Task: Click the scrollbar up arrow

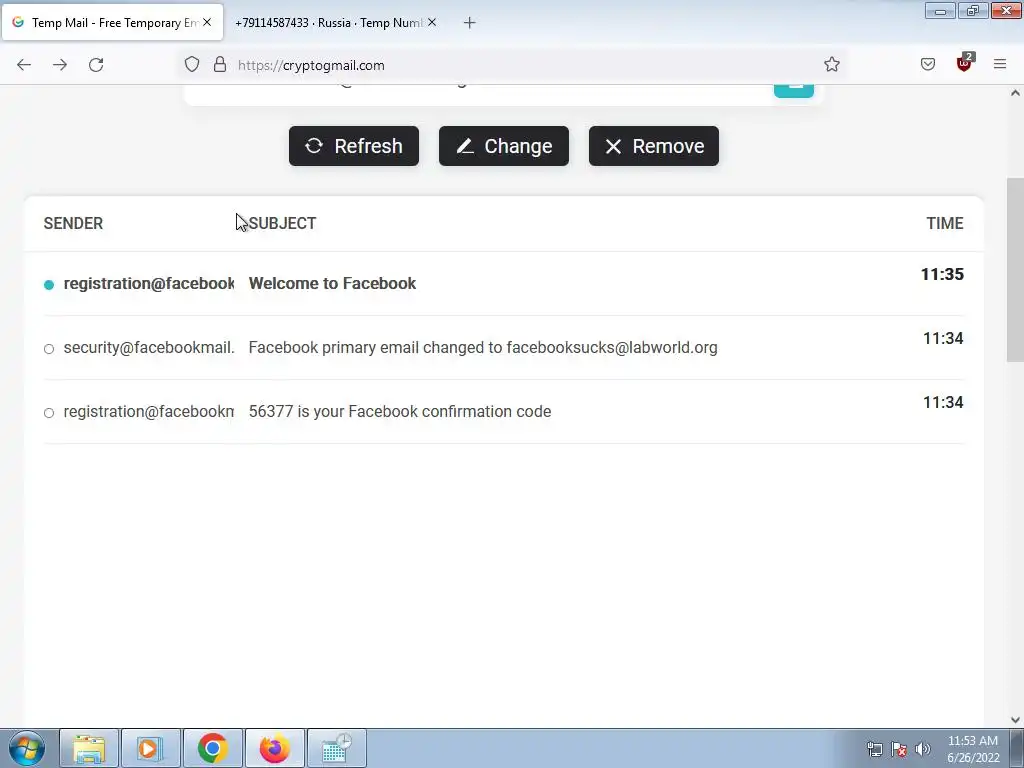Action: point(1015,93)
